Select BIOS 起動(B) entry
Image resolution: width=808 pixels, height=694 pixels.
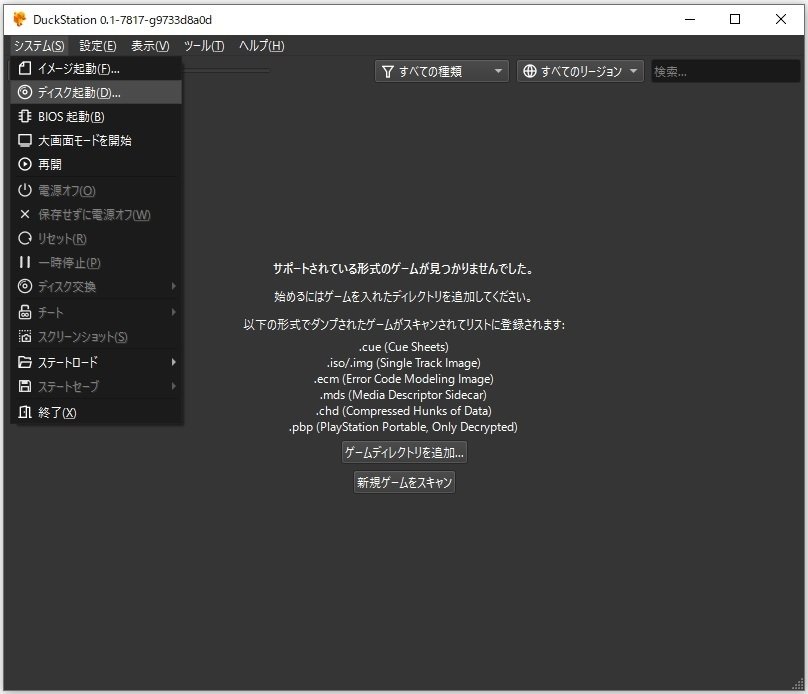[96, 116]
